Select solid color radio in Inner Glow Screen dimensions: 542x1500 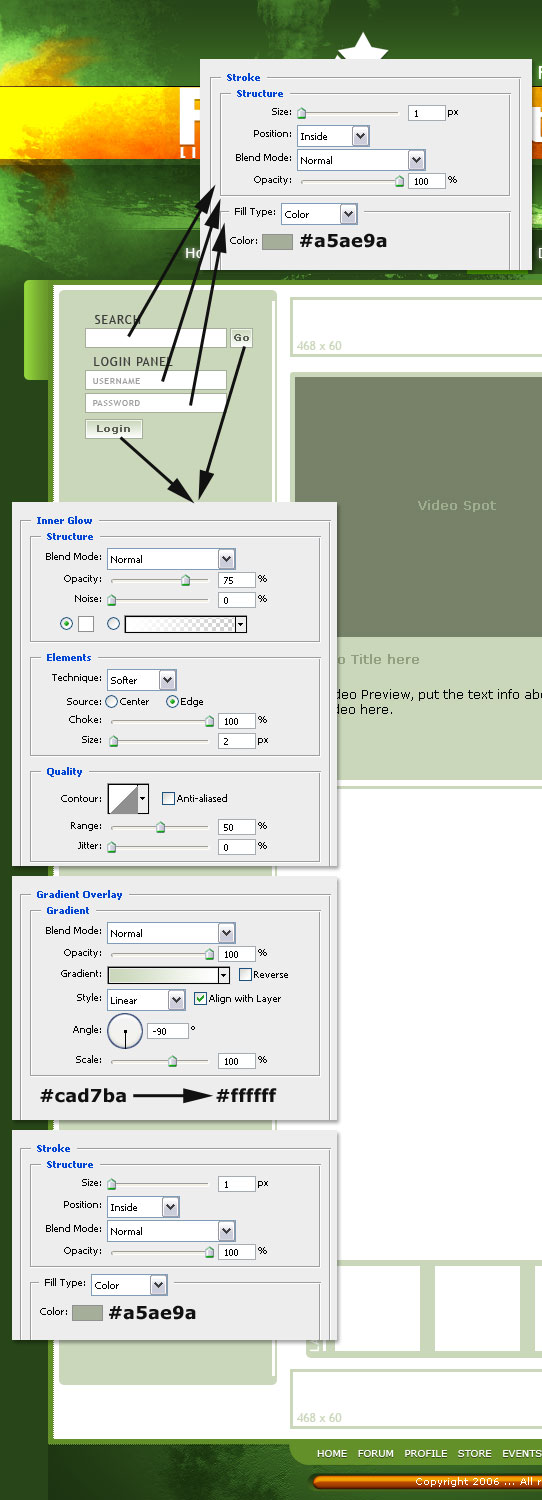point(67,623)
